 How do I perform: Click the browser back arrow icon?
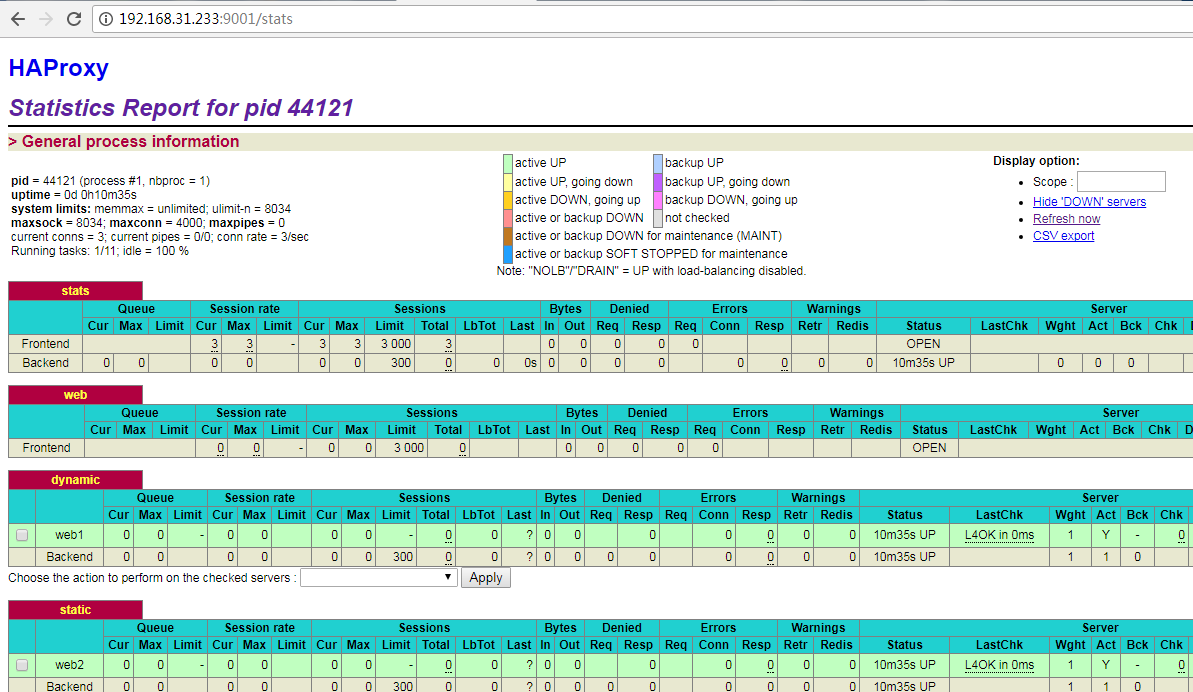pos(17,19)
